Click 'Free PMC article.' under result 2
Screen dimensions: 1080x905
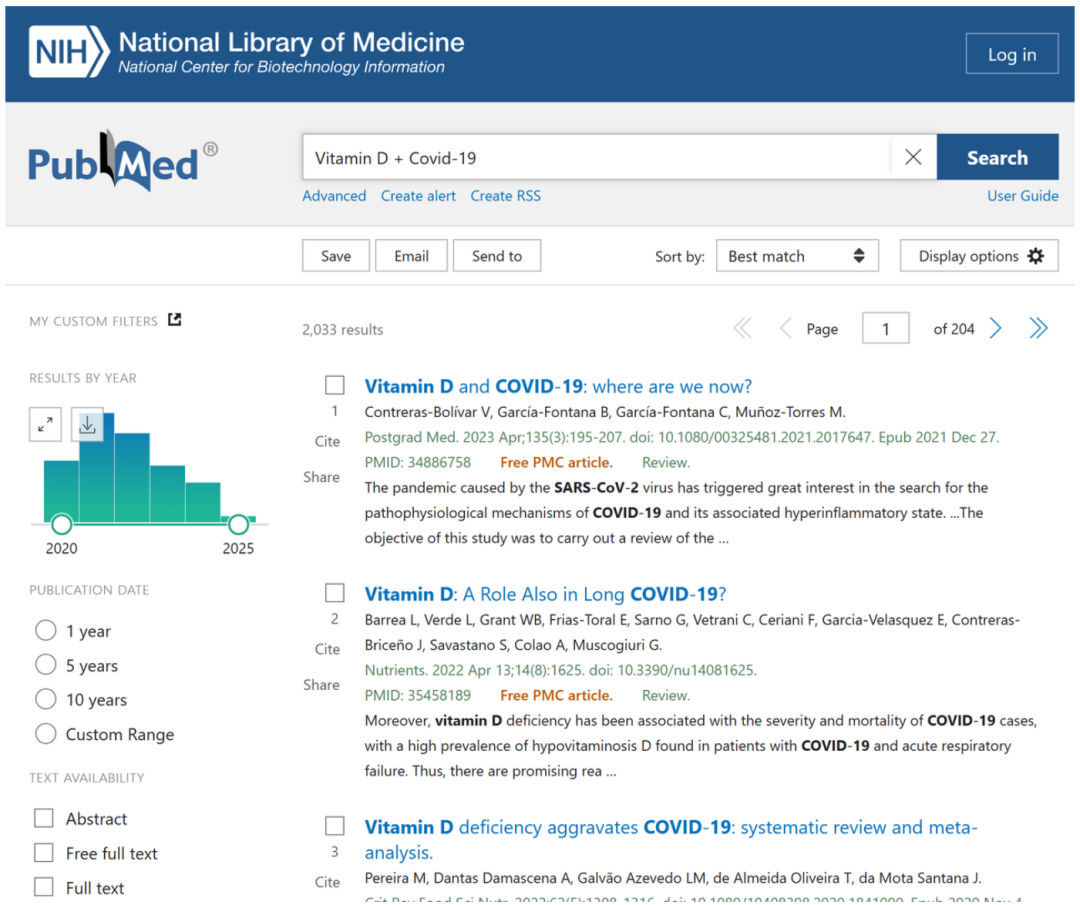(556, 696)
